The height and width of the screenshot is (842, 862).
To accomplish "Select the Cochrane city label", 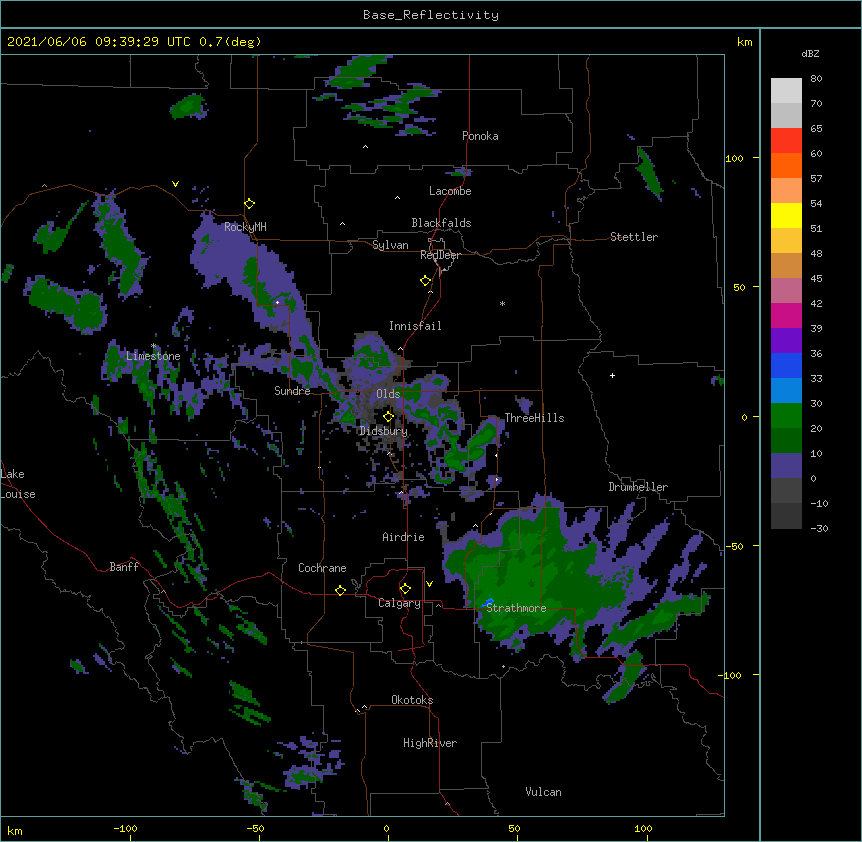I will point(322,568).
